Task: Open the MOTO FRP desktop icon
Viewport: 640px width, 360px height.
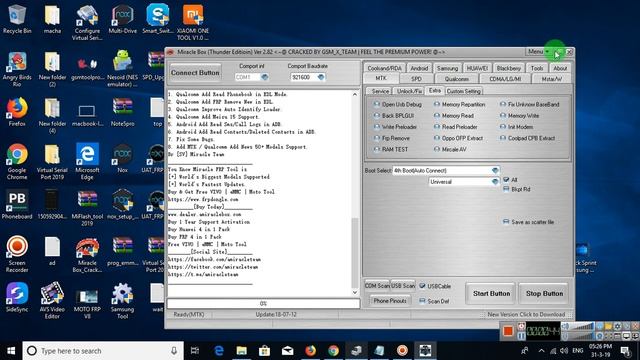Action: point(87,304)
